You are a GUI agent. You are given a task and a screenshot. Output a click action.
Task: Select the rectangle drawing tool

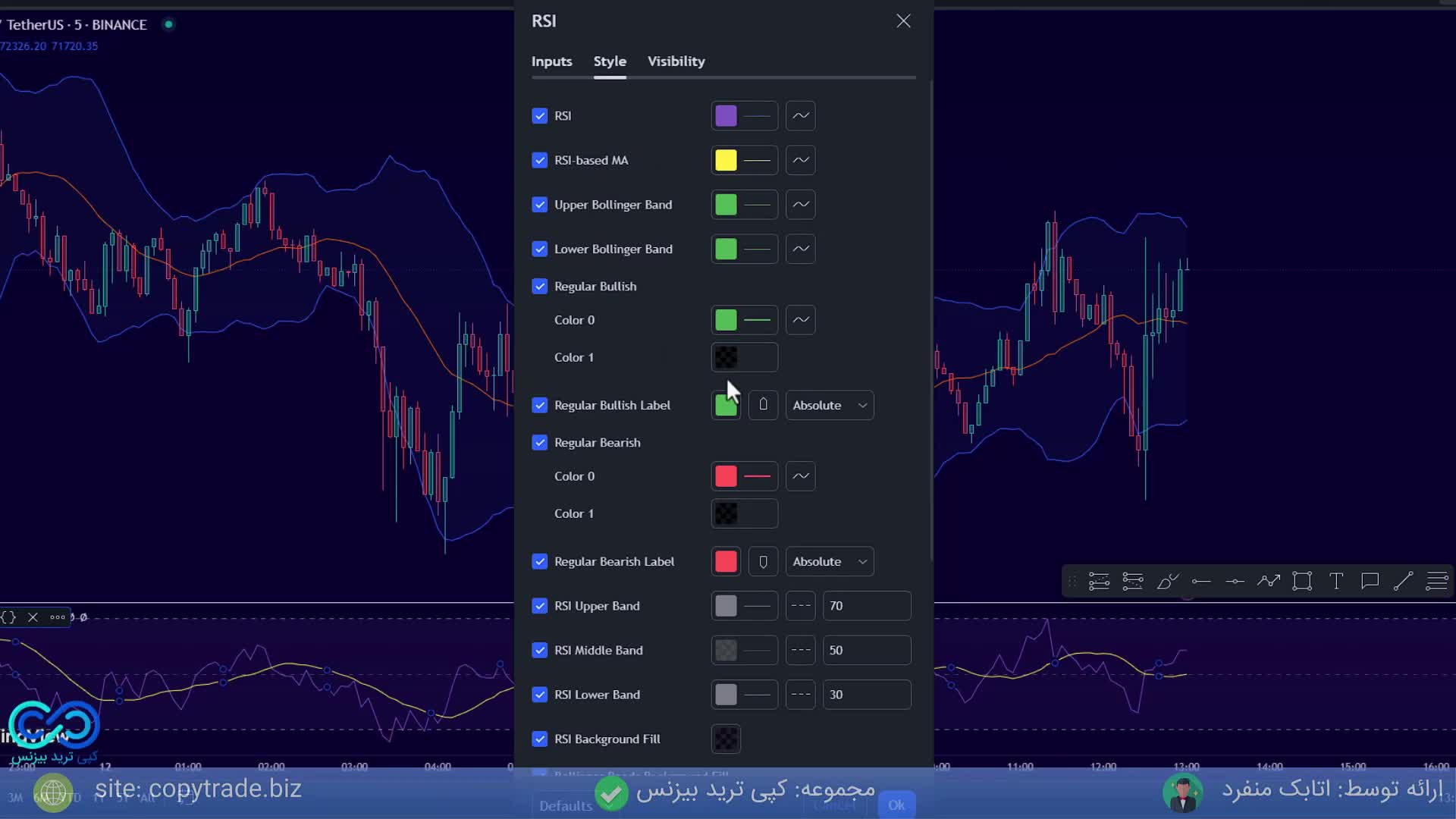coord(1302,582)
